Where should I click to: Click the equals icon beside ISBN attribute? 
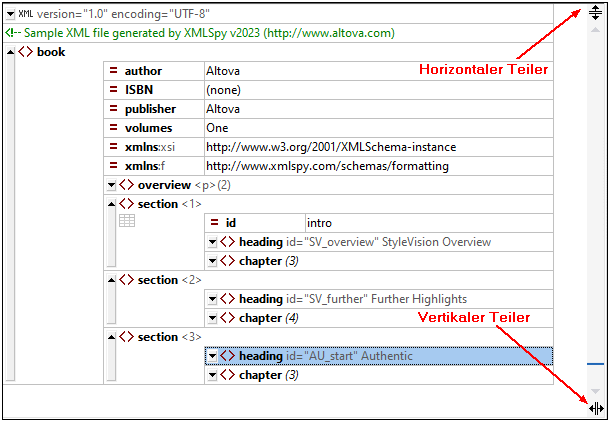click(114, 90)
